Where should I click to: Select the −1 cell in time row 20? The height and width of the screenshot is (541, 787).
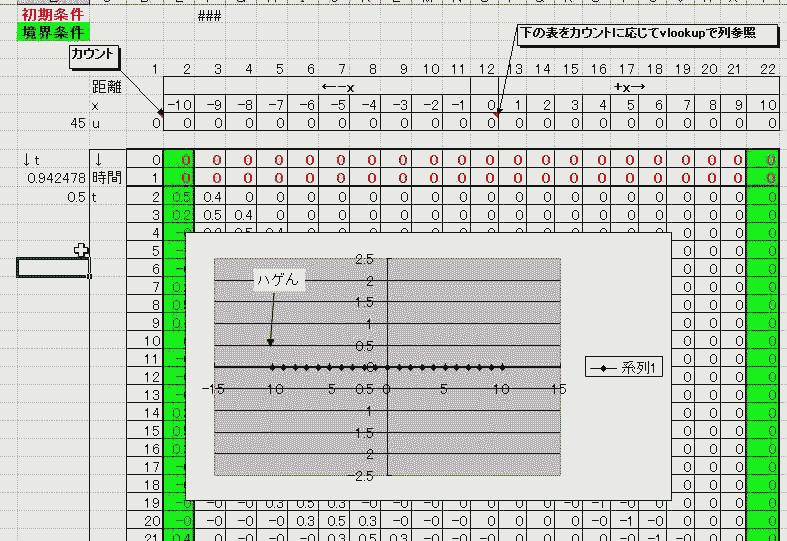click(625, 521)
